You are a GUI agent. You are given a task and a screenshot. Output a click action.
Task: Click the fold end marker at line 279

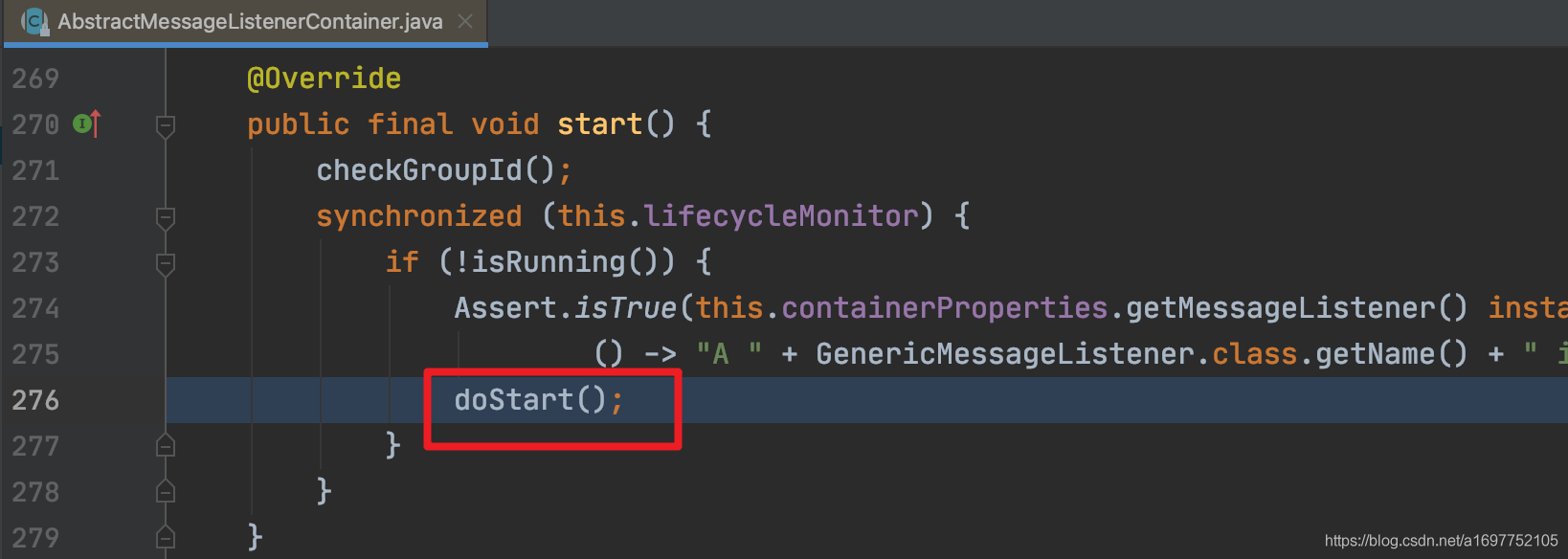click(x=166, y=537)
